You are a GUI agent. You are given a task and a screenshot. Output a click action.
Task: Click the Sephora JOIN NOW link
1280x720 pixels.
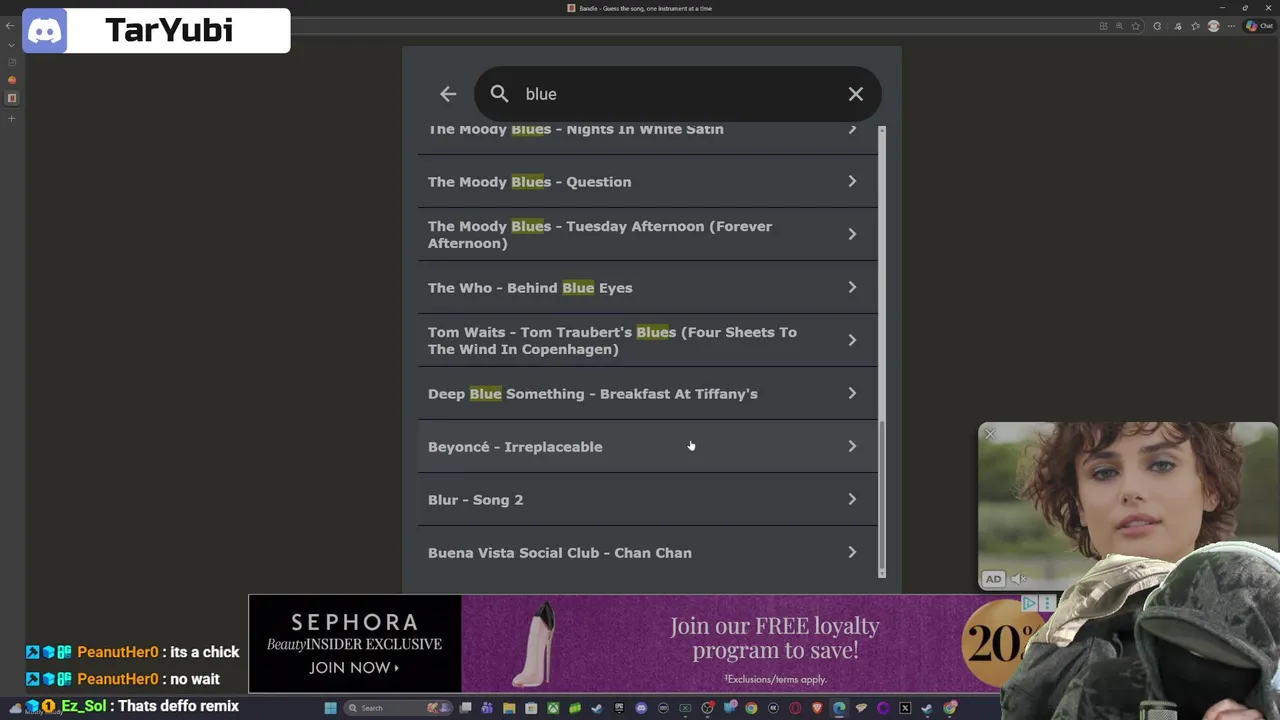[354, 668]
